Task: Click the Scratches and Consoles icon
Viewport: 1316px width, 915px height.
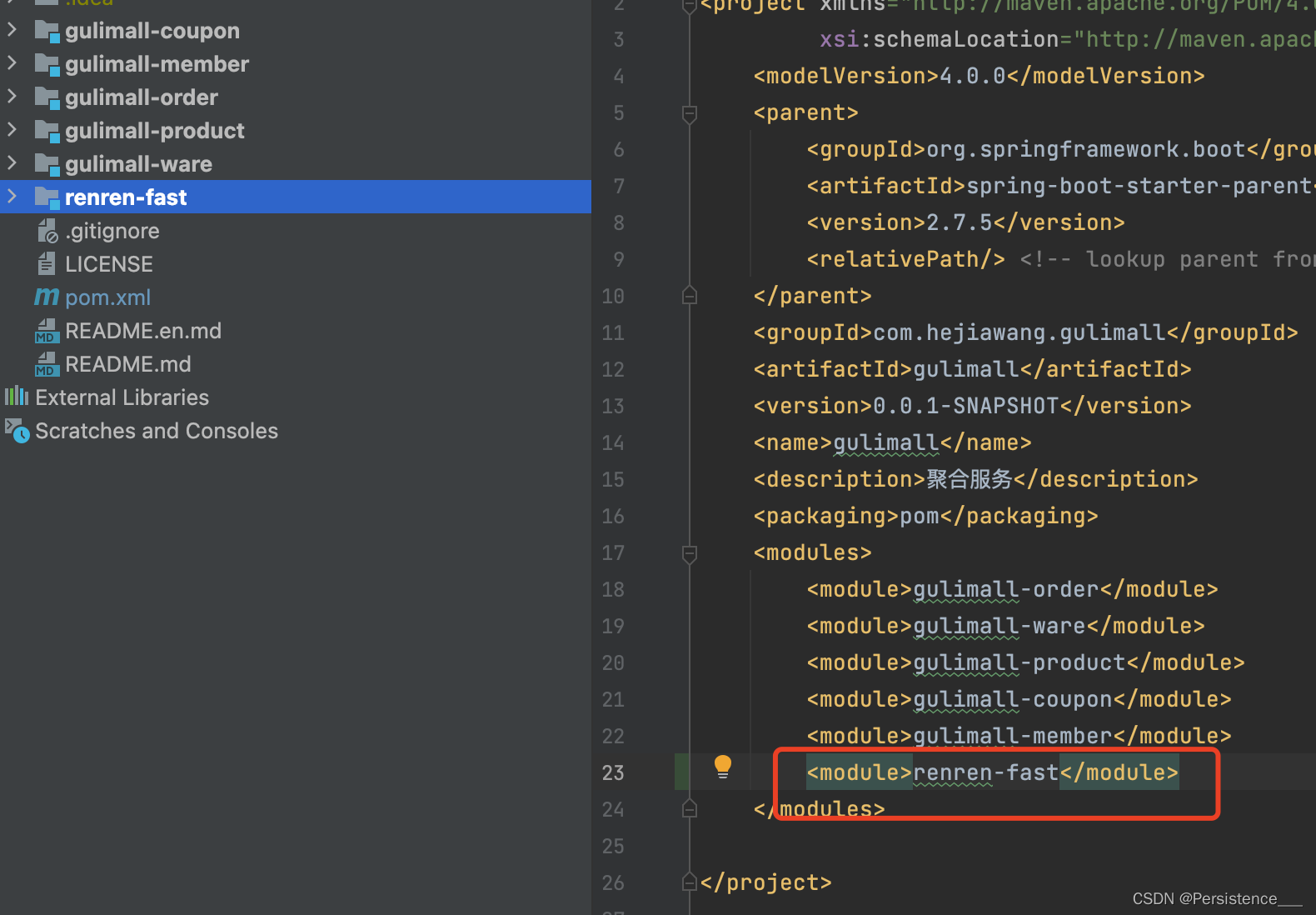Action: point(17,431)
